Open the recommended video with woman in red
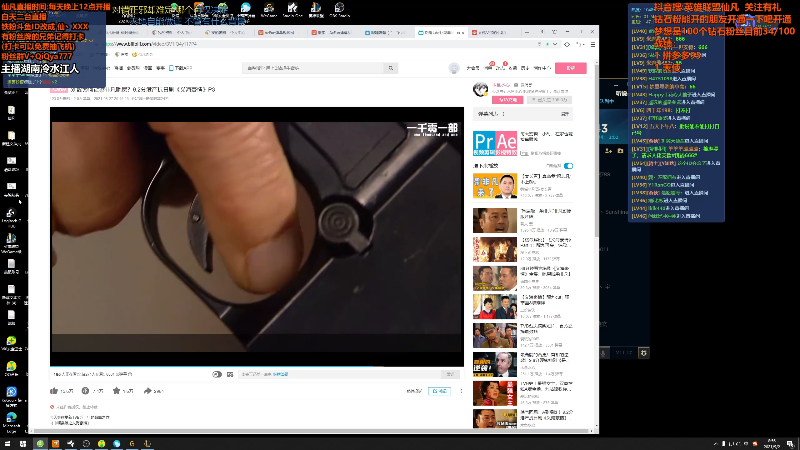The image size is (800, 450). coord(495,393)
